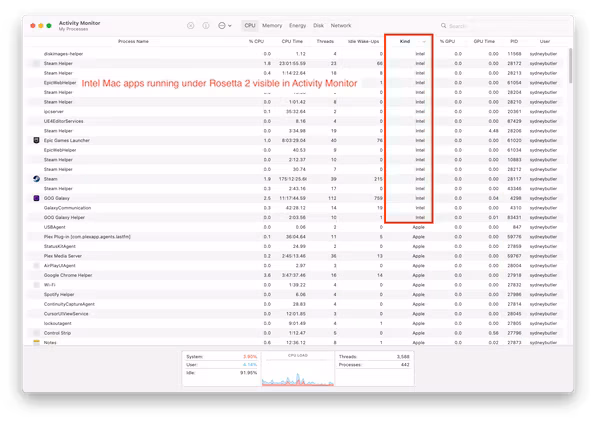The height and width of the screenshot is (422, 596).
Task: Select the diskimages-helper process row
Action: pyautogui.click(x=296, y=54)
